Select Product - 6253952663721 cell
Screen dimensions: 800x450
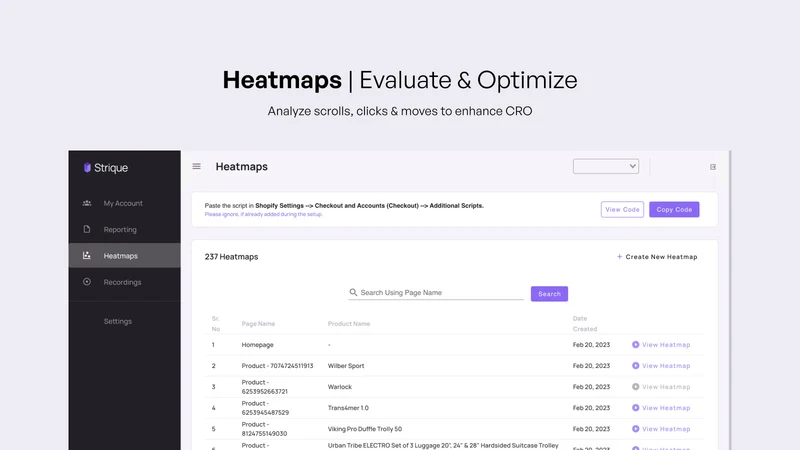point(265,387)
